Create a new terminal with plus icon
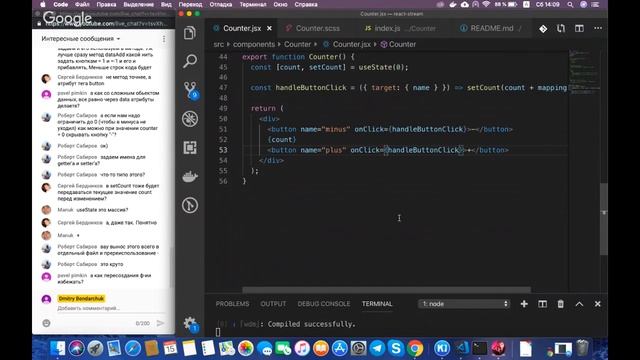The image size is (640, 360). 524,304
